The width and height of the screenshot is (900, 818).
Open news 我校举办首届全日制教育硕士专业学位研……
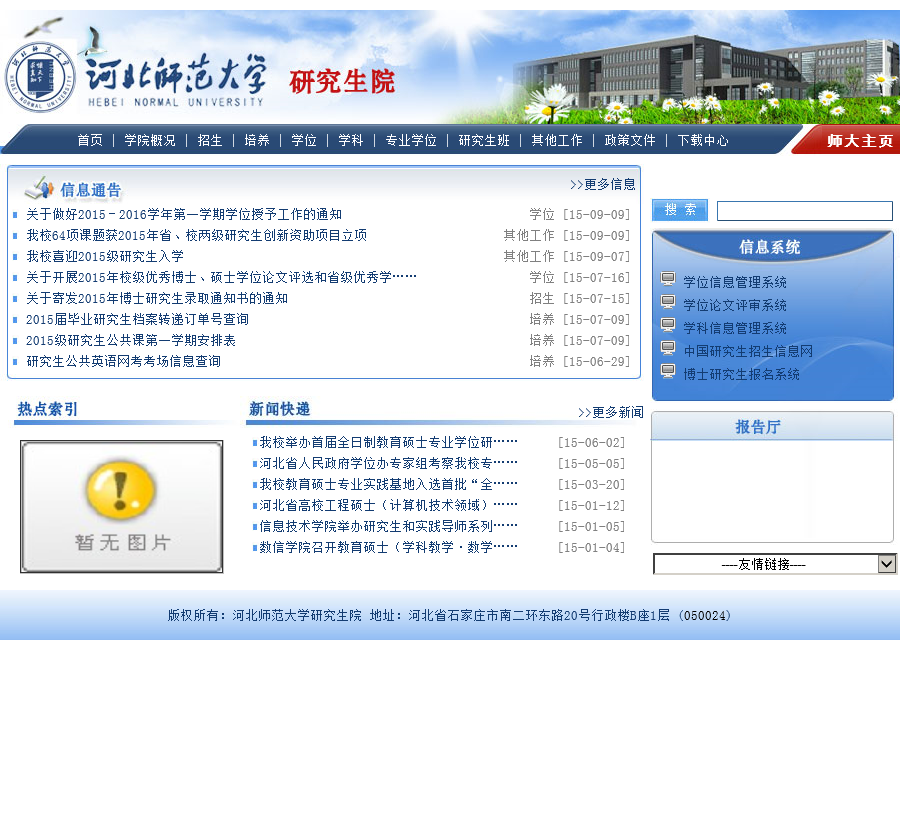click(388, 442)
